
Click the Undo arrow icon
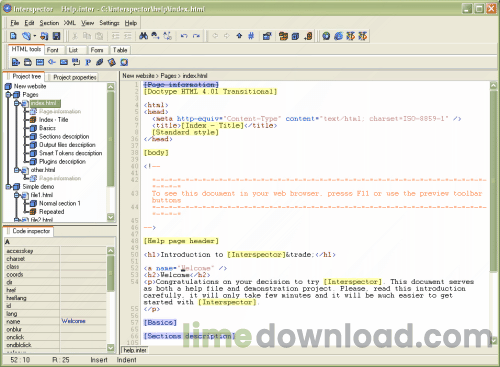184,36
